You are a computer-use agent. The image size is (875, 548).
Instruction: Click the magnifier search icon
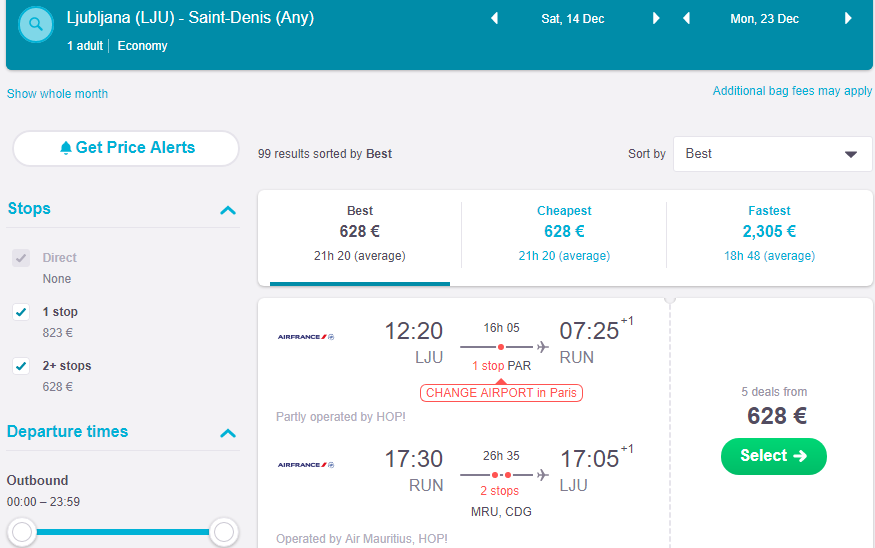click(36, 26)
